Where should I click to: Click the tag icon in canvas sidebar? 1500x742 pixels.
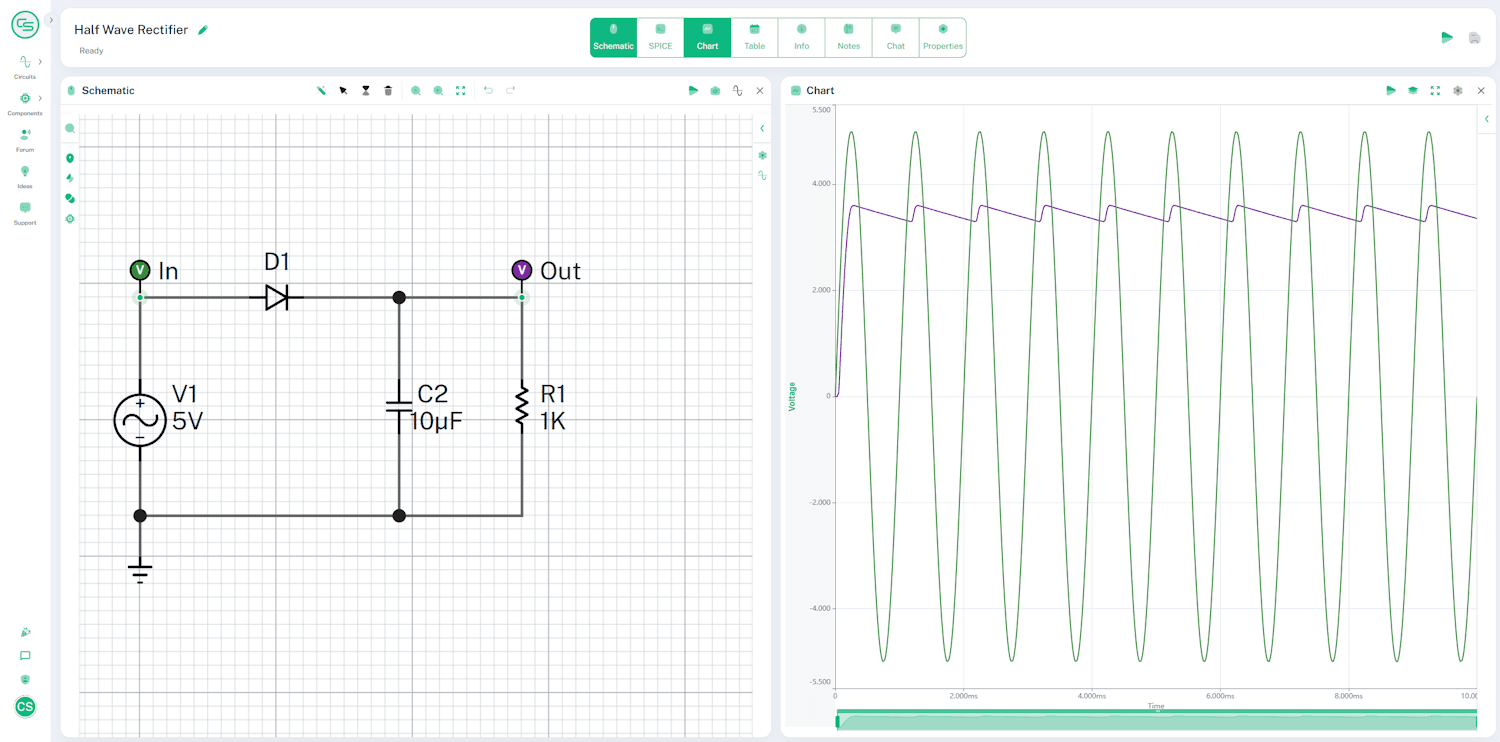[x=70, y=198]
